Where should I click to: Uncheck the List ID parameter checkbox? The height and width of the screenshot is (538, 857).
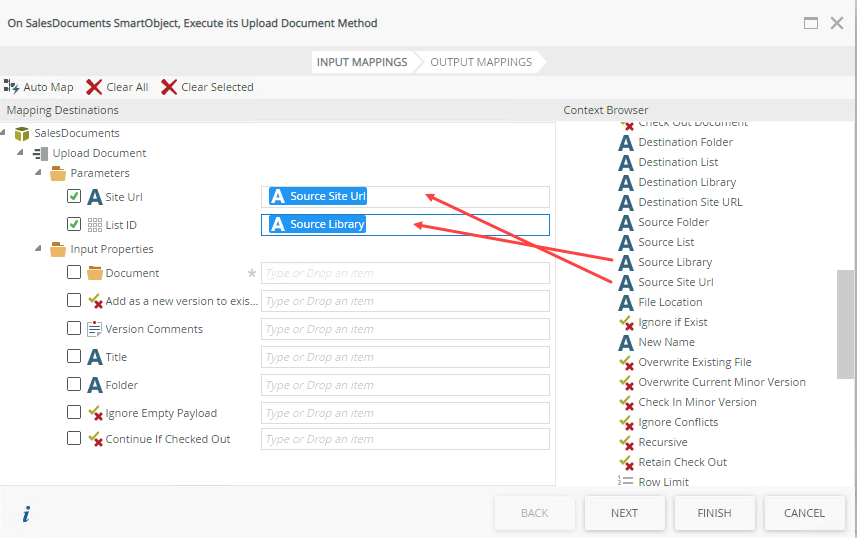click(74, 225)
